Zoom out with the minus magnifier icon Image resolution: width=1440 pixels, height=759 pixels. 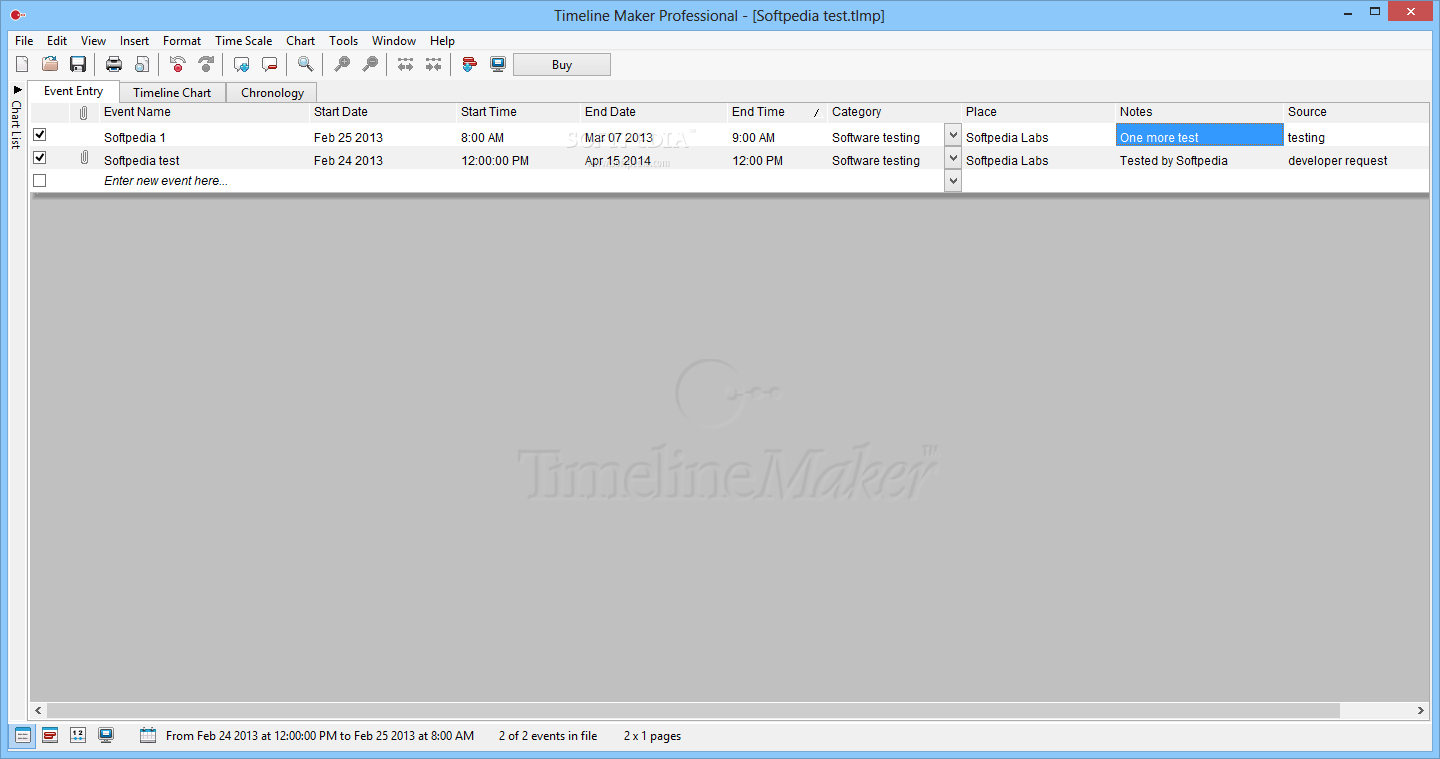pyautogui.click(x=370, y=64)
